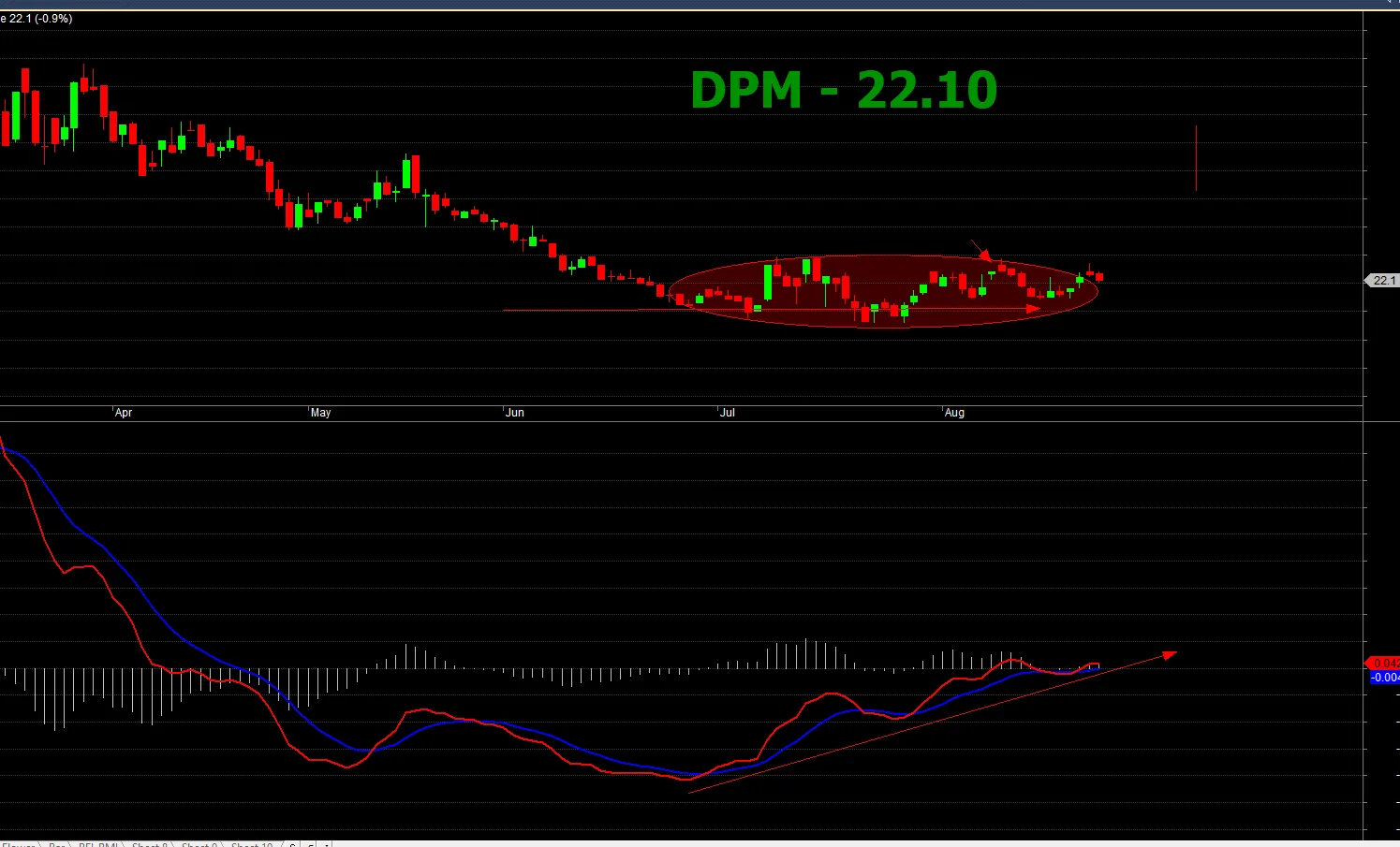Click the red MACD value tag 0.042

click(1384, 664)
